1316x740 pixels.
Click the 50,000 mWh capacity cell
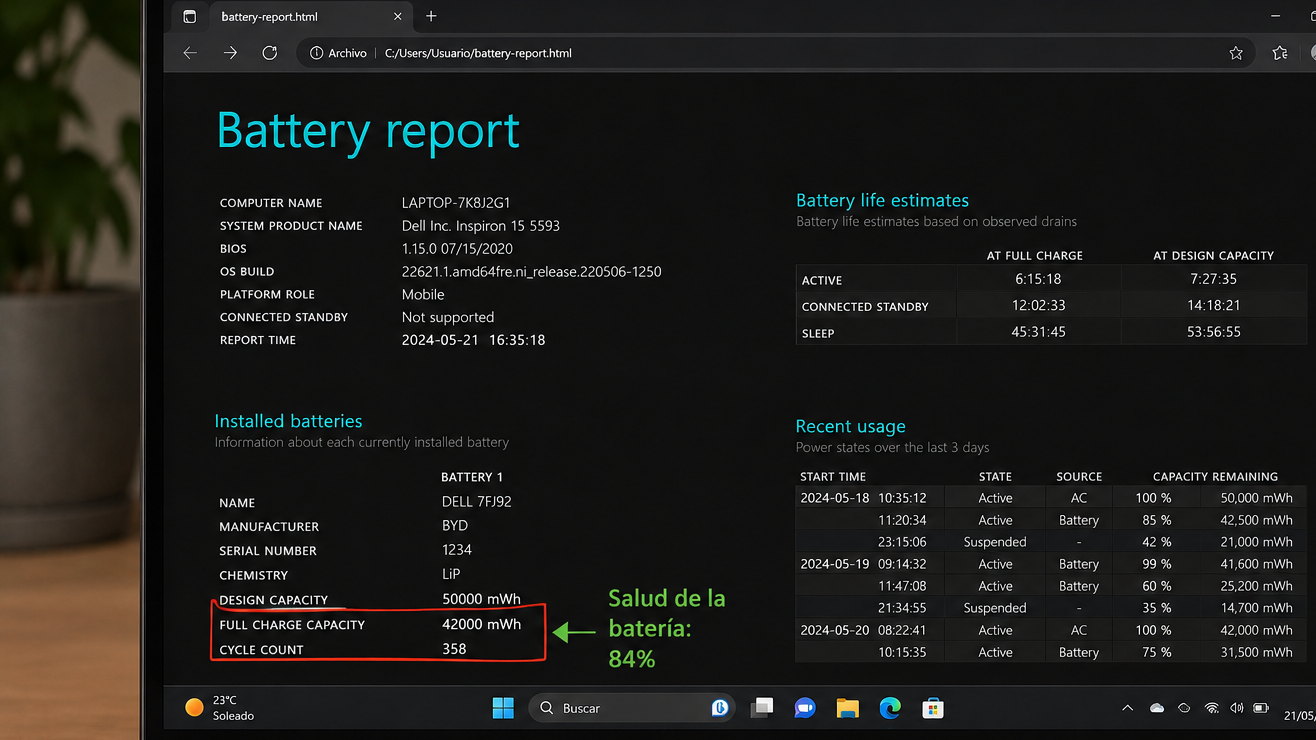[1256, 498]
